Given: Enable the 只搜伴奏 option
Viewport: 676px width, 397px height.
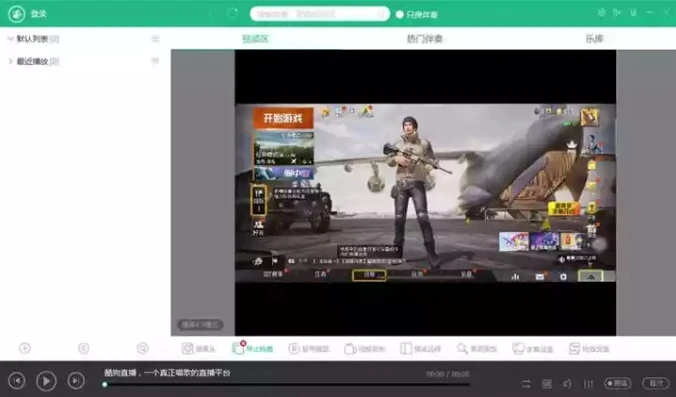Looking at the screenshot, I should click(x=417, y=15).
